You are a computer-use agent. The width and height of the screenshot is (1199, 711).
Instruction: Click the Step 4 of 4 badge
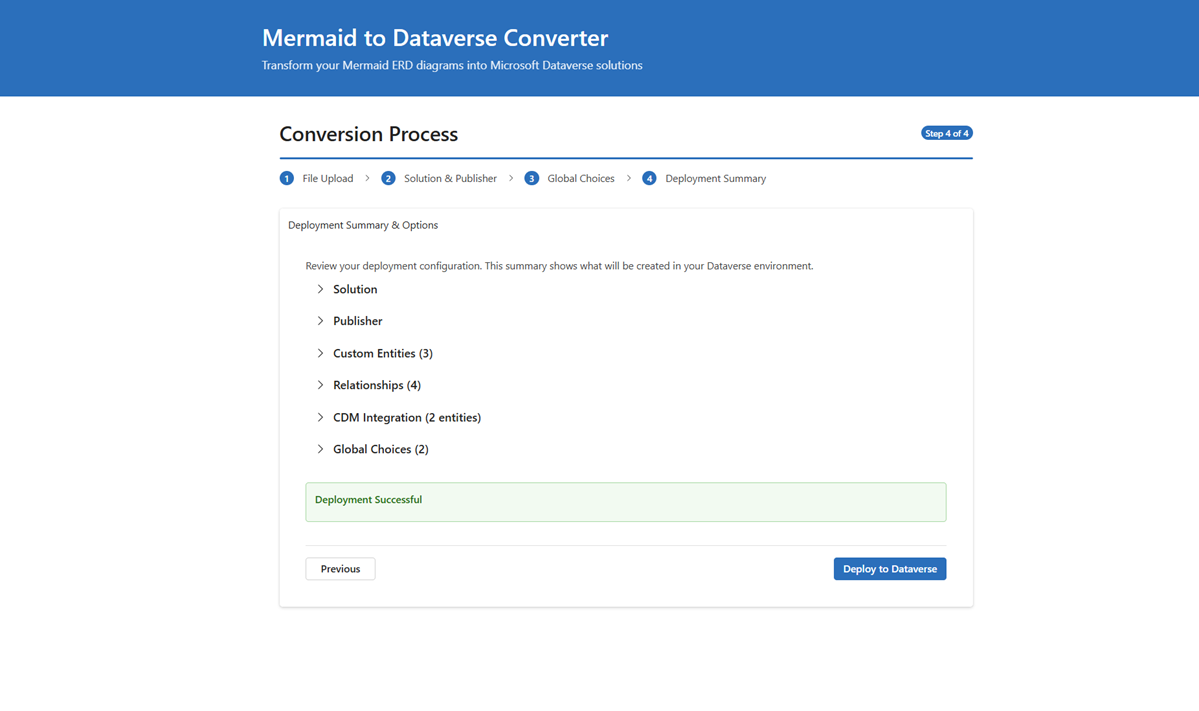pos(946,132)
